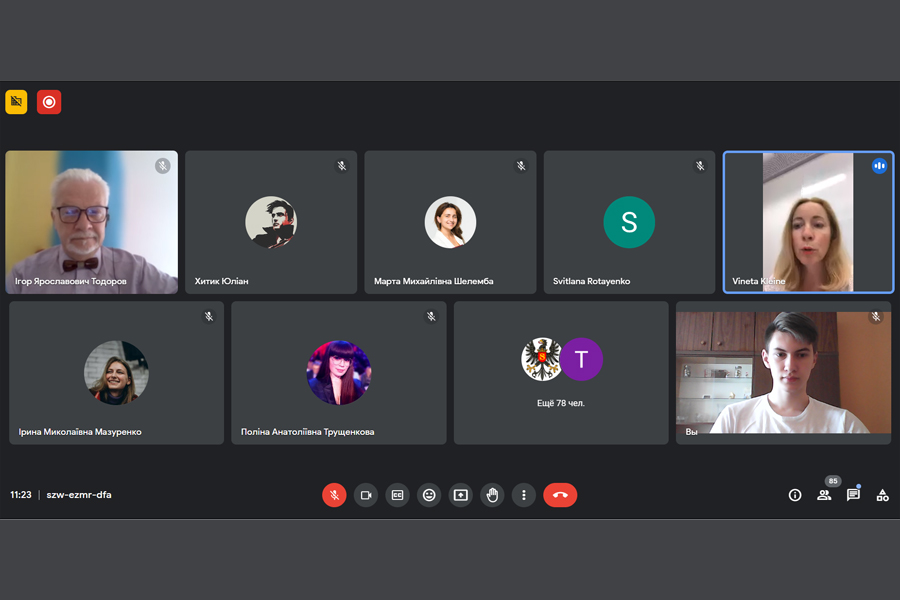This screenshot has height=600, width=900.
Task: Click the muted mic icon on Хитик Юліан tile
Action: pos(342,166)
